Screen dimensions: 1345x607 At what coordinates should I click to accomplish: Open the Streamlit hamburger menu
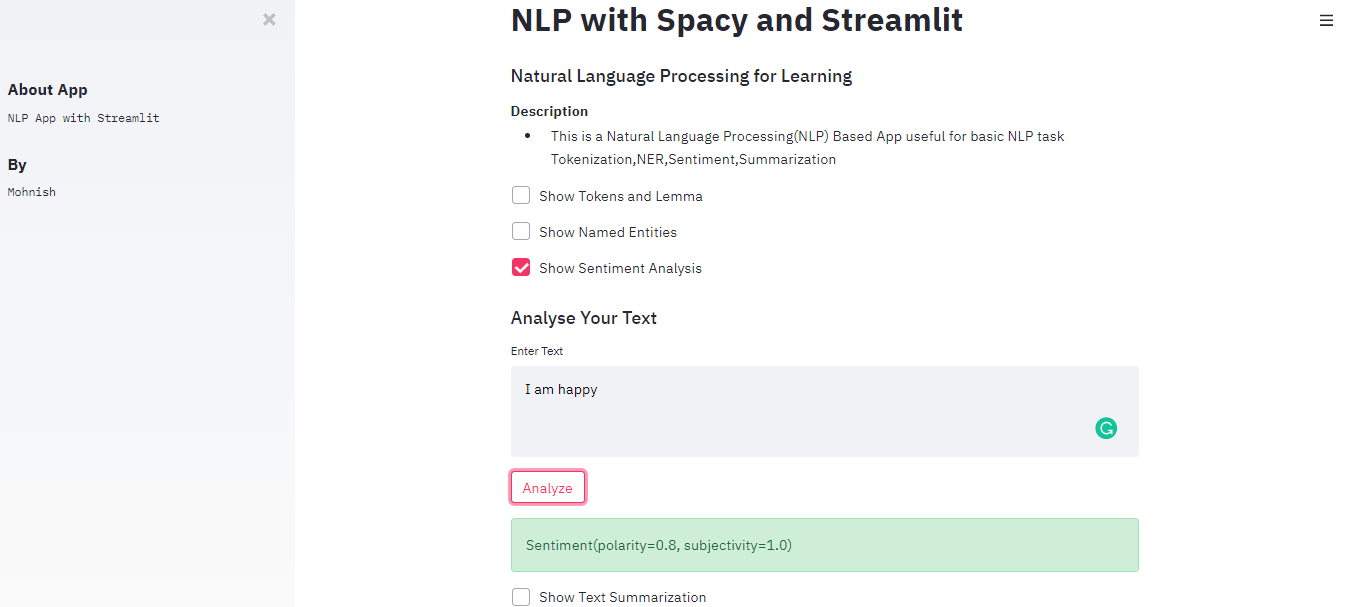point(1326,20)
